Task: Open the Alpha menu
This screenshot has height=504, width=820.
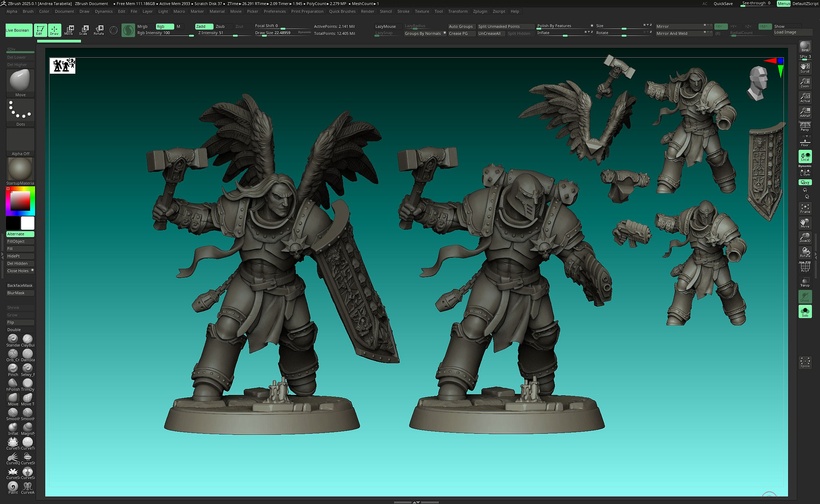Action: point(12,12)
